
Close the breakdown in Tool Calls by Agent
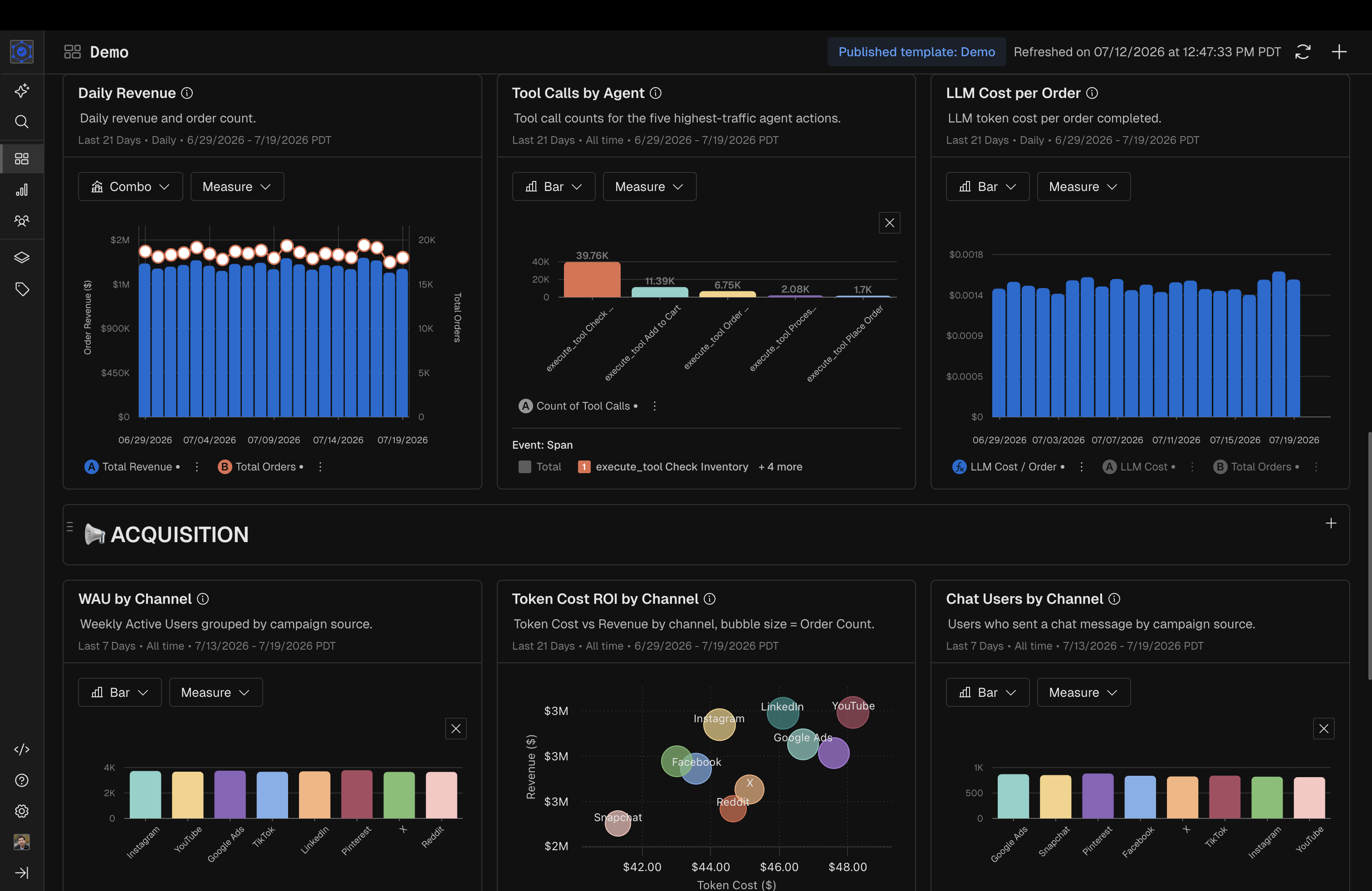pos(889,222)
